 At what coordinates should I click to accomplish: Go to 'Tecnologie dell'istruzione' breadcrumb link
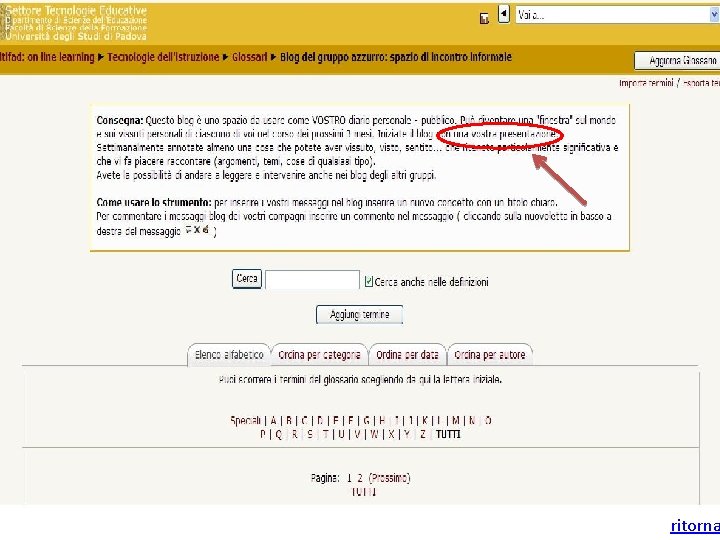[x=163, y=57]
